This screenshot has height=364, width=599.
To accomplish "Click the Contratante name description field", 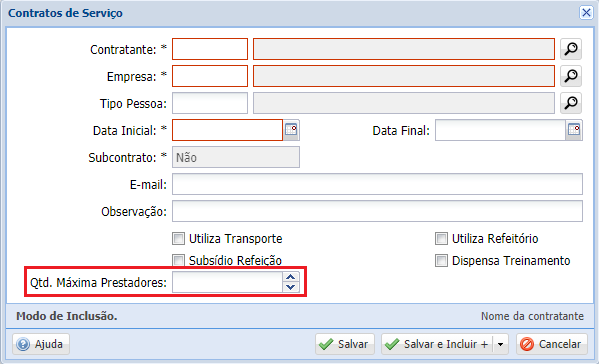I will click(x=404, y=49).
